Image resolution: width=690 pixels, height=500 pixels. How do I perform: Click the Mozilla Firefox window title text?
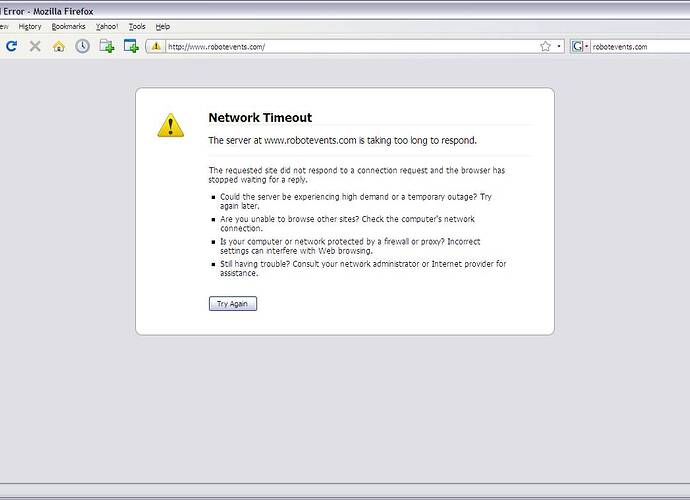tap(47, 11)
